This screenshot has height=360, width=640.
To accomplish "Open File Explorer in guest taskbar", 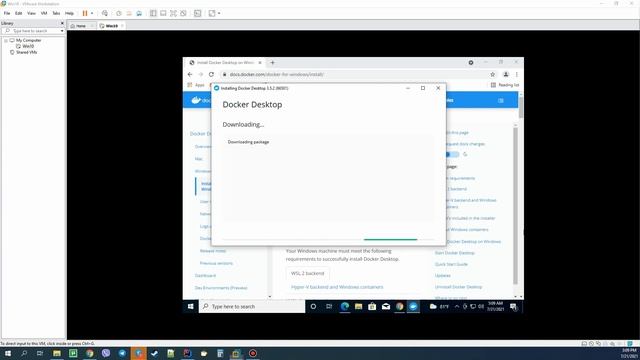I will coord(358,307).
